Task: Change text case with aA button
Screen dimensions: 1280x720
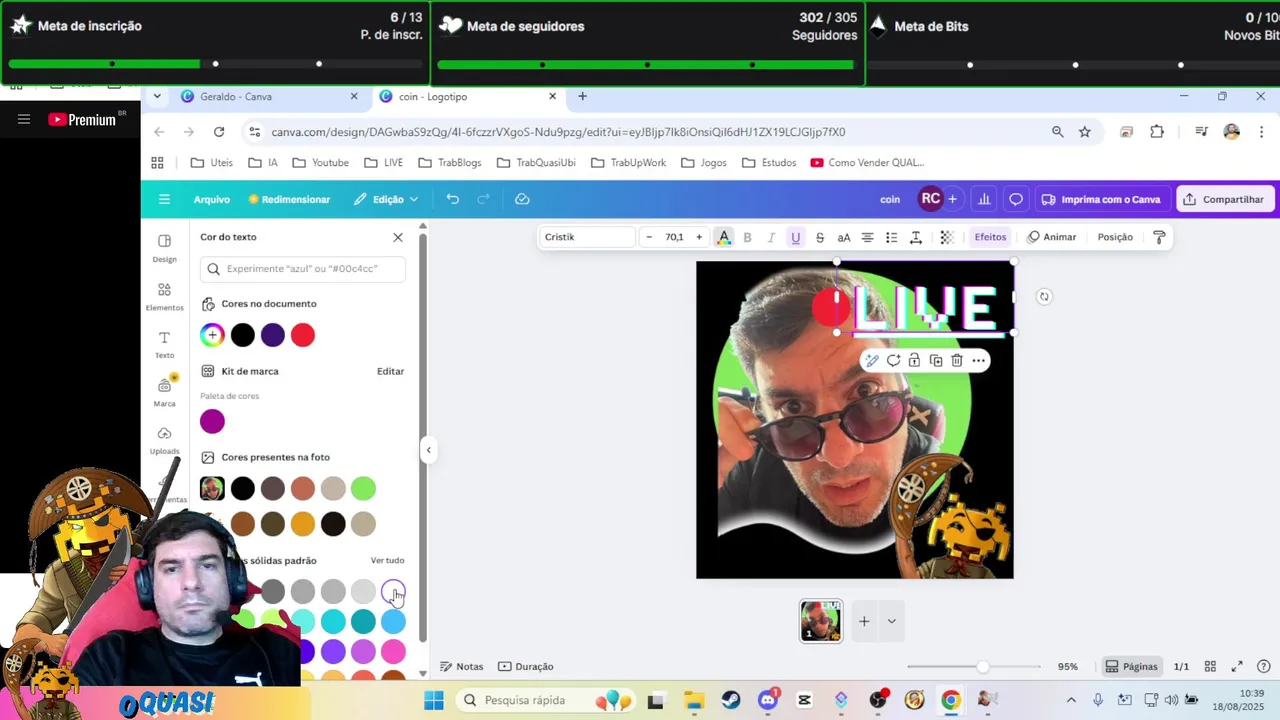Action: [x=844, y=237]
